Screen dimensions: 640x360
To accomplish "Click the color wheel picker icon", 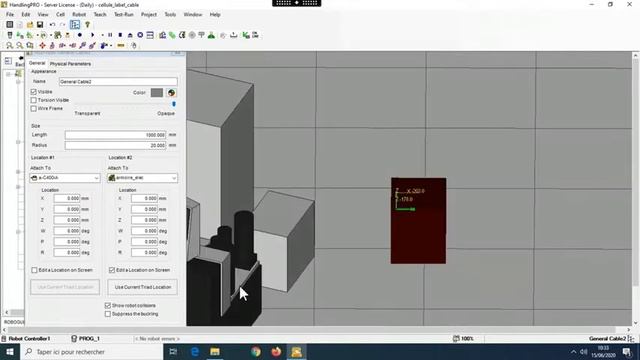I will [x=171, y=93].
